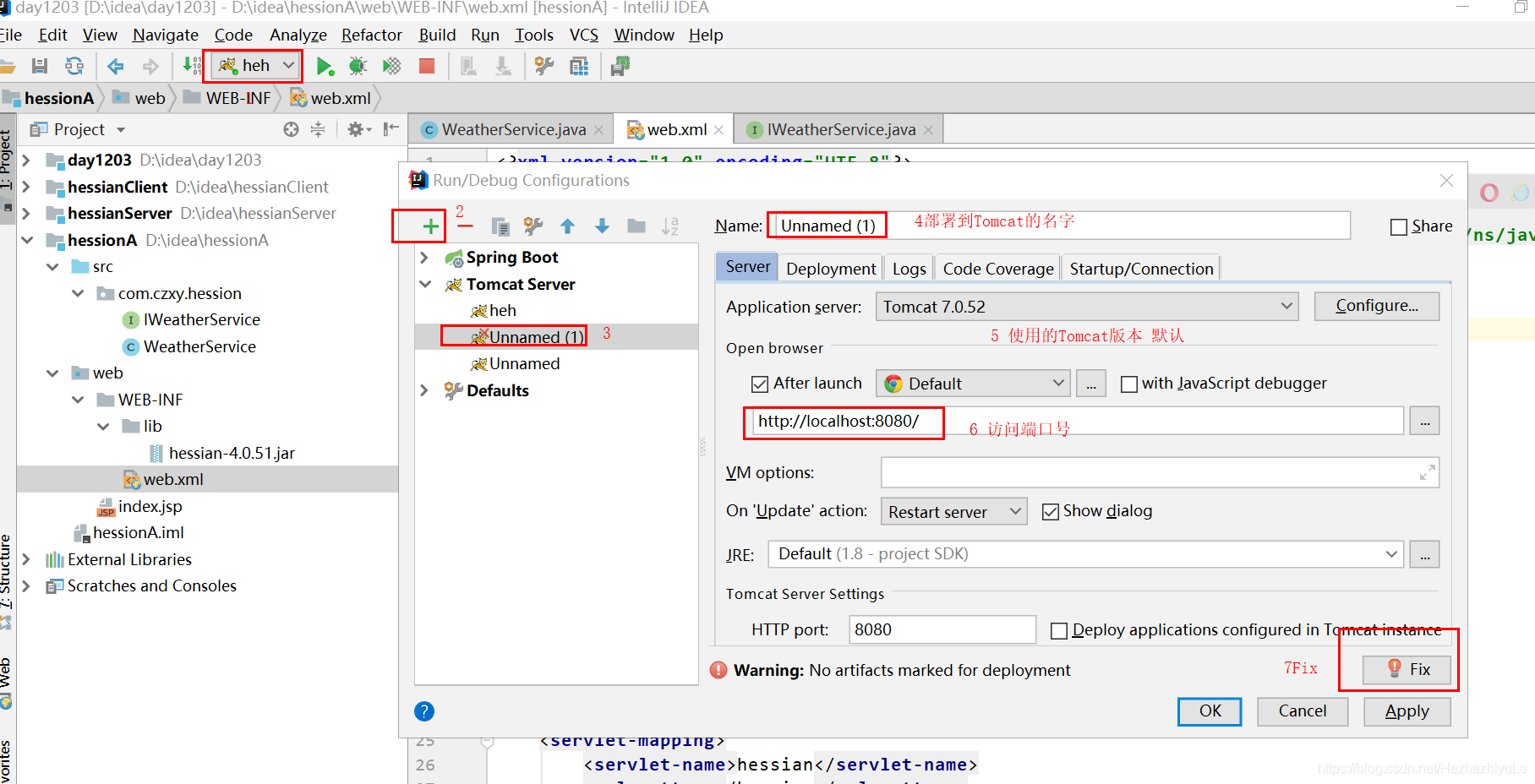Collapse the Tomcat Server configuration node
This screenshot has width=1535, height=784.
pyautogui.click(x=425, y=285)
